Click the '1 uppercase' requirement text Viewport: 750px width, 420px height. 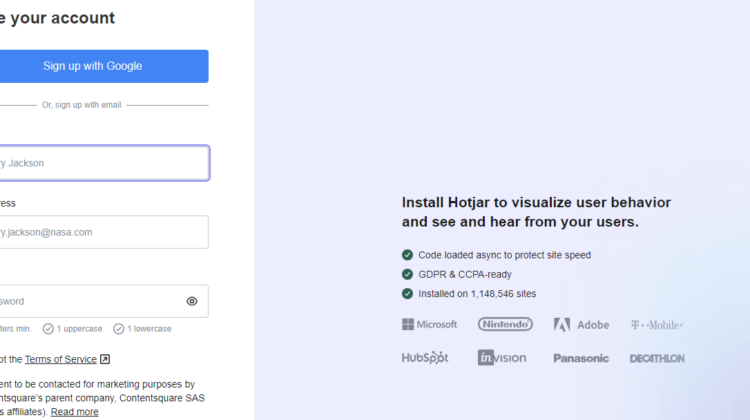tap(79, 329)
